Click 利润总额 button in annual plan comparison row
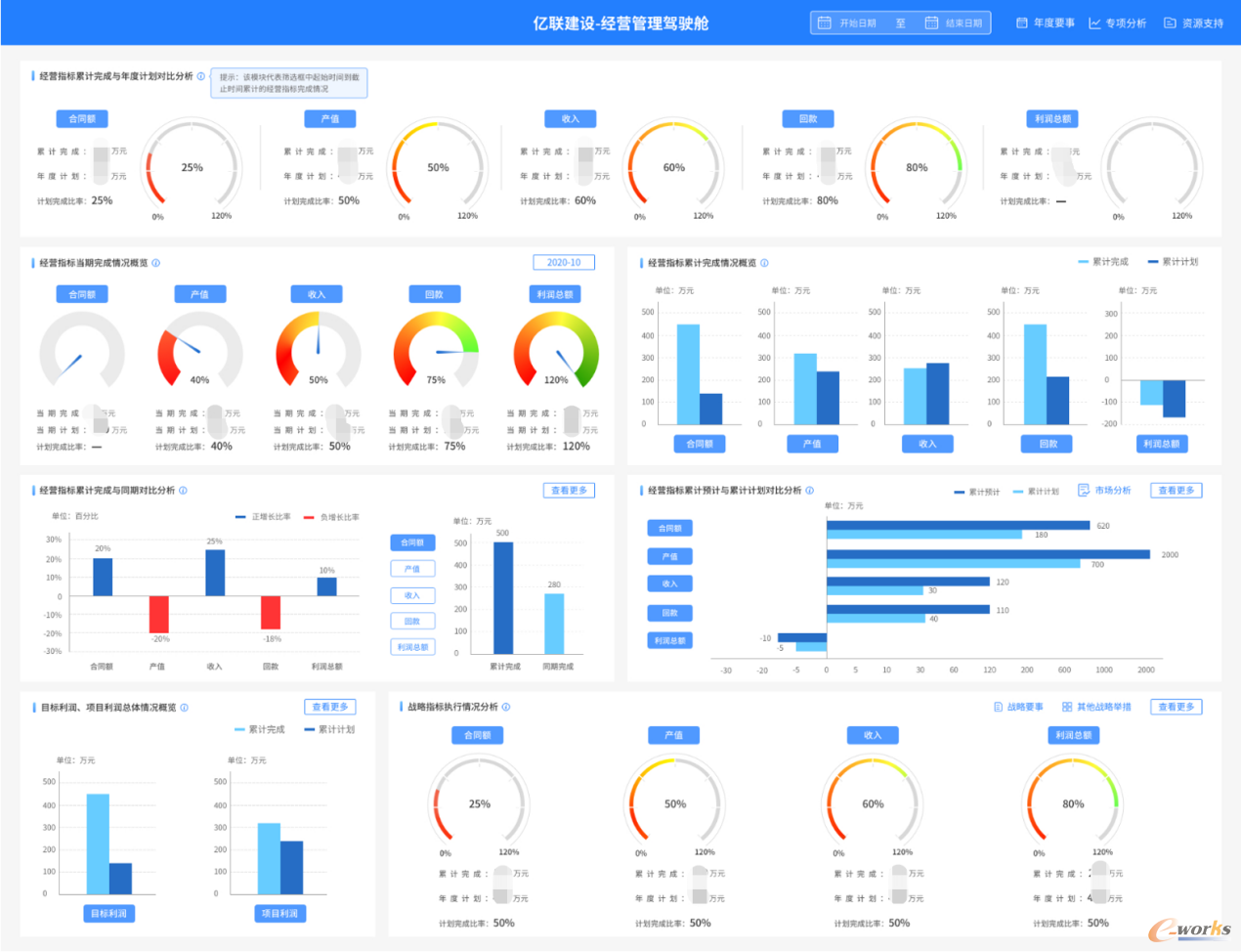The height and width of the screenshot is (952, 1241). [x=1053, y=119]
